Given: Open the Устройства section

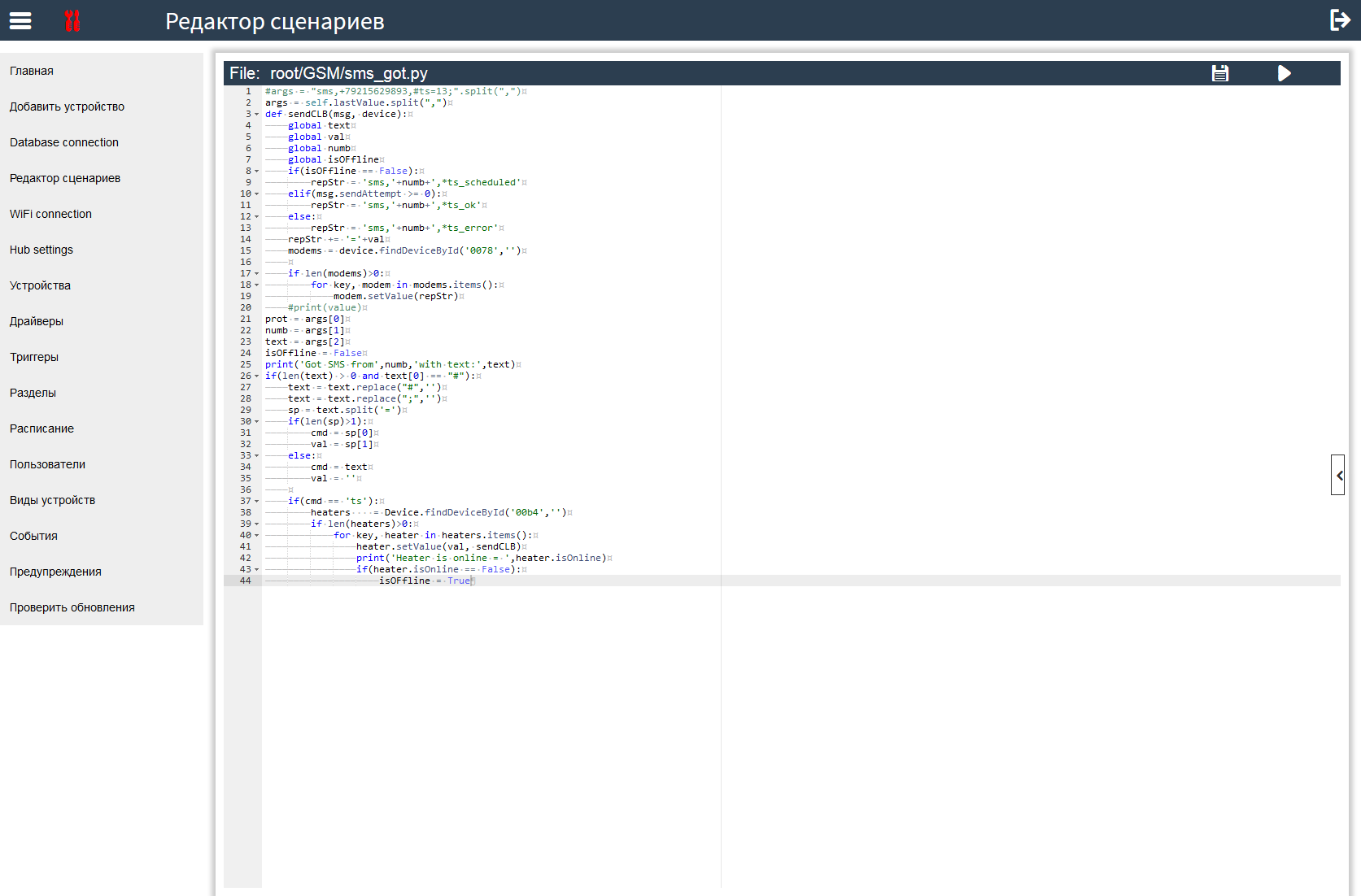Looking at the screenshot, I should click(40, 285).
